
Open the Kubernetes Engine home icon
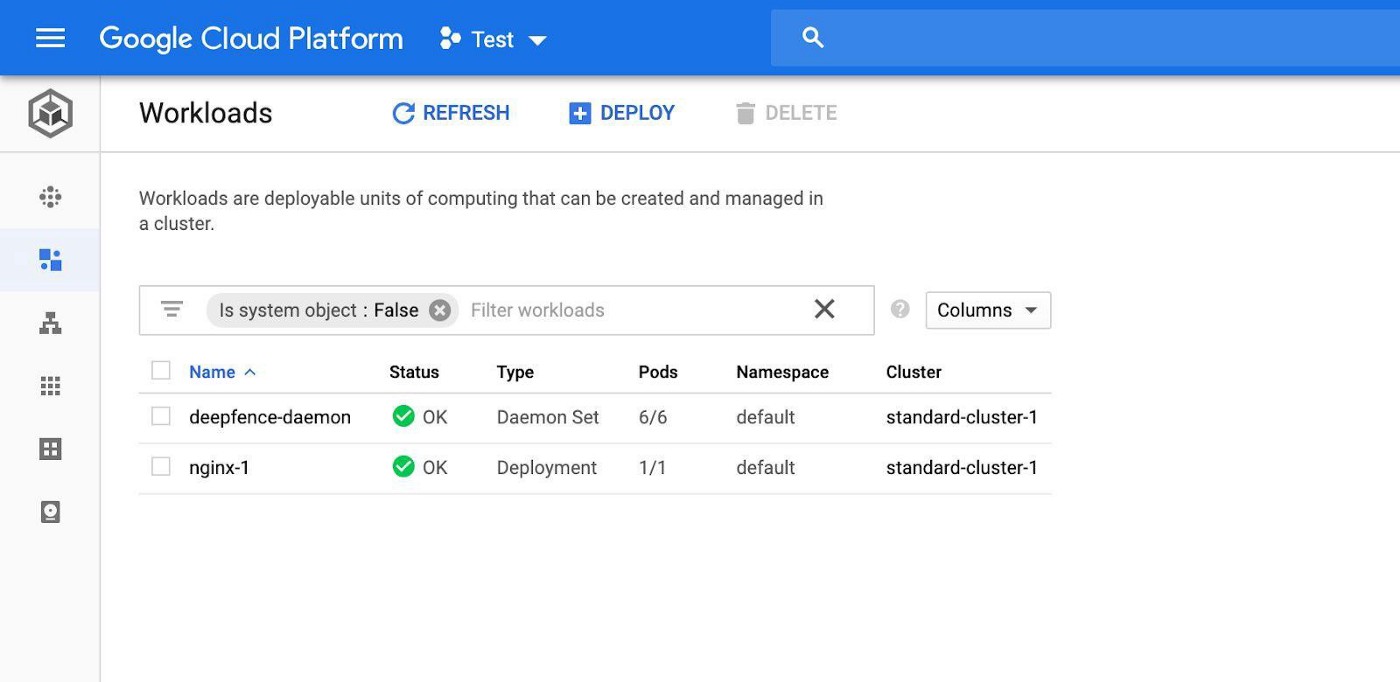point(50,113)
